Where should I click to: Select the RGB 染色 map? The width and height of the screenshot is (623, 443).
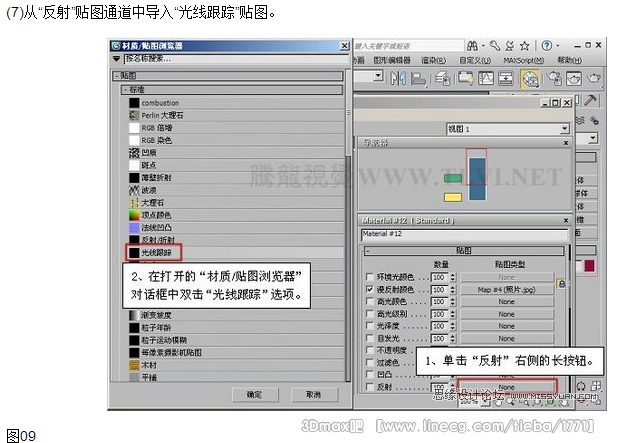pos(236,140)
